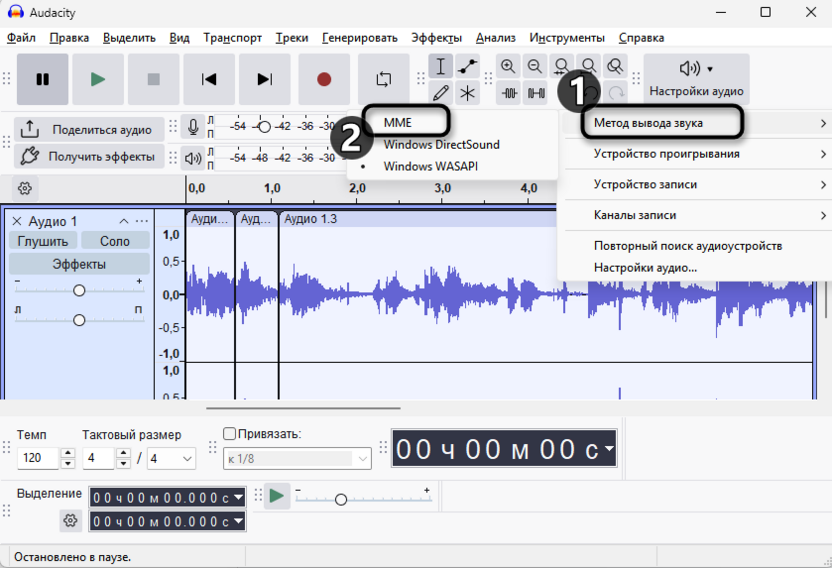Click Silence audio selection icon
This screenshot has width=832, height=568.
(535, 93)
